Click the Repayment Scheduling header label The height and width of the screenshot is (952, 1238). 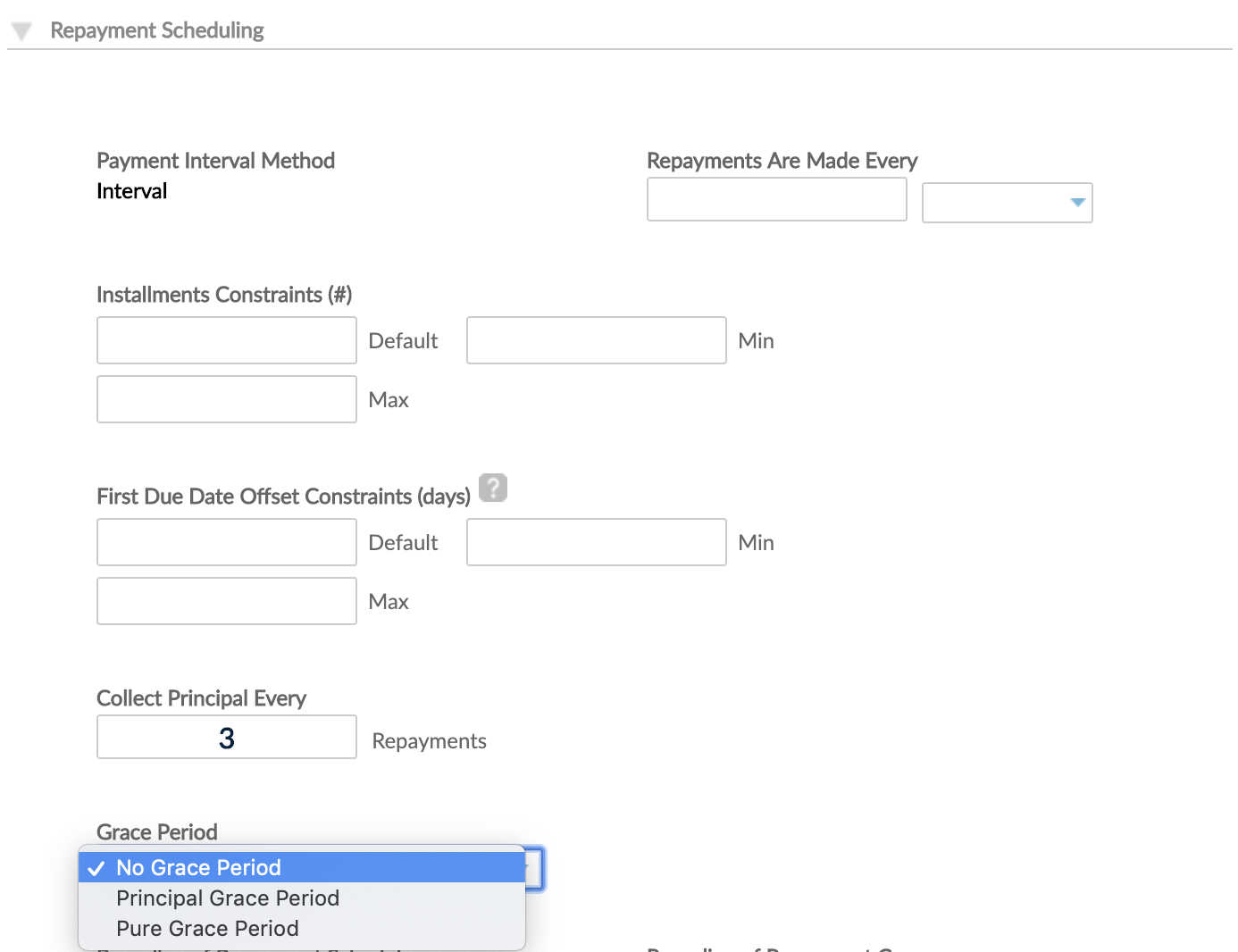(x=157, y=29)
